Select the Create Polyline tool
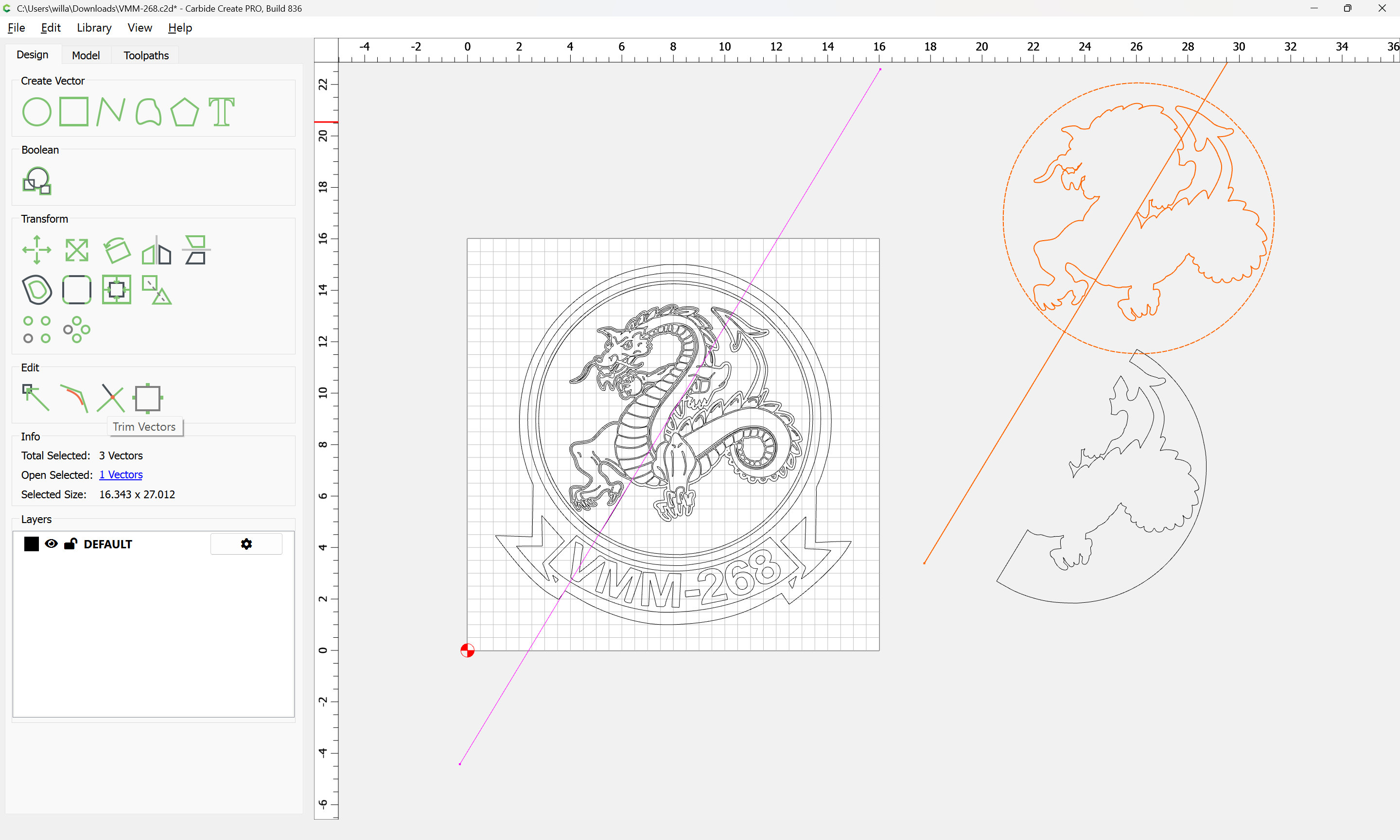Viewport: 1400px width, 840px height. (x=110, y=111)
